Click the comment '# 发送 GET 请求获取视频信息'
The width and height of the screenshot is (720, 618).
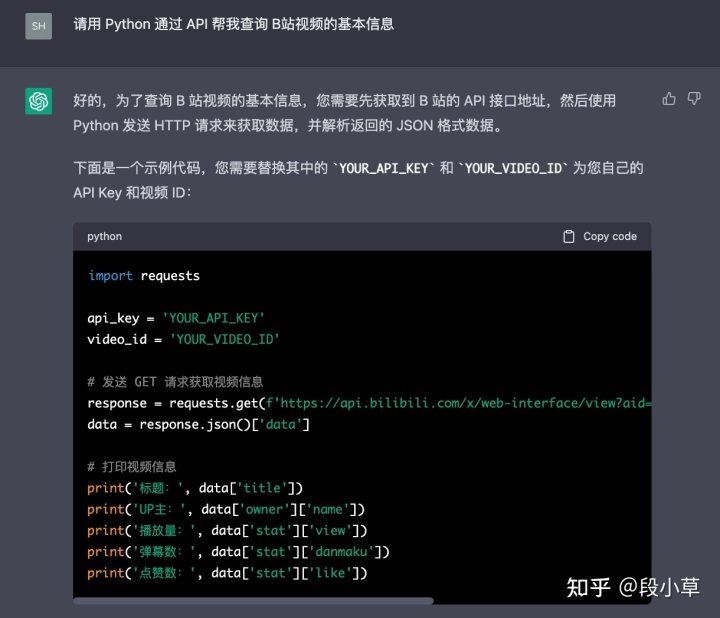175,382
